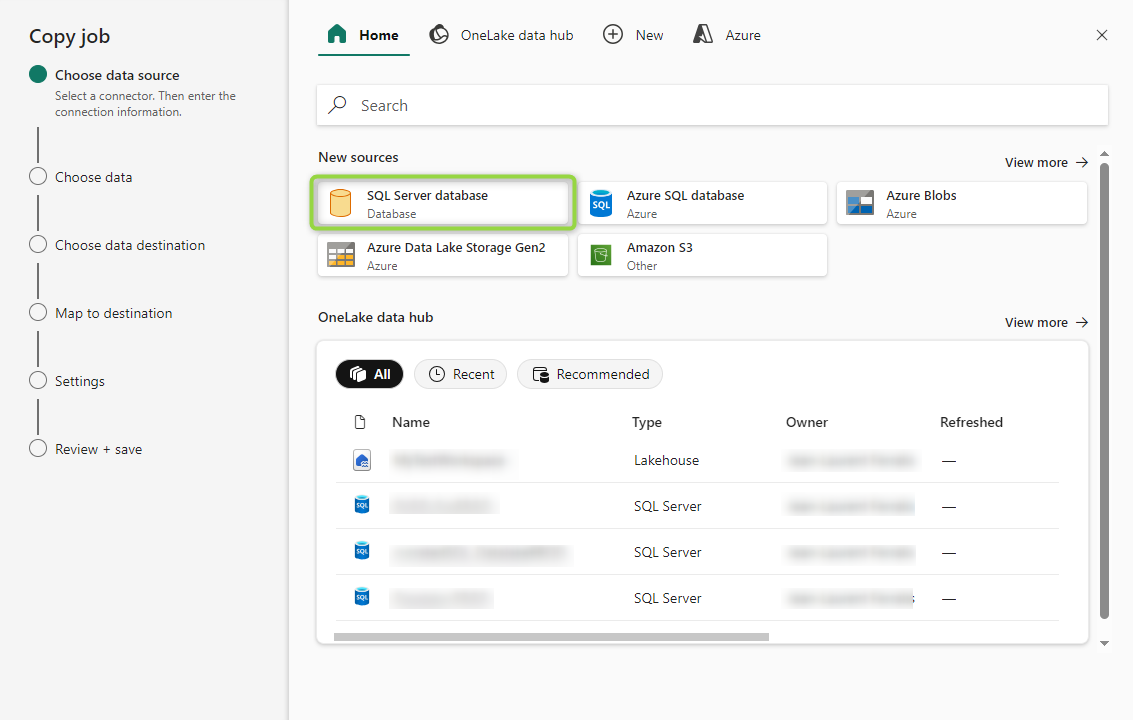1133x720 pixels.
Task: Click SQL Server database cylinder icon
Action: [x=340, y=203]
